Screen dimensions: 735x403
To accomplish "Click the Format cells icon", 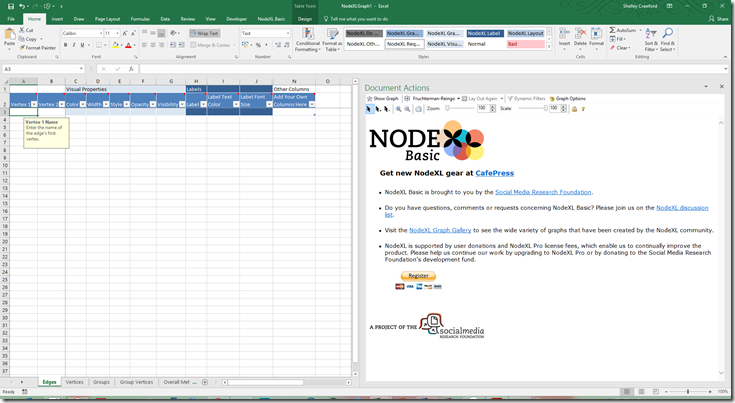I will 596,34.
